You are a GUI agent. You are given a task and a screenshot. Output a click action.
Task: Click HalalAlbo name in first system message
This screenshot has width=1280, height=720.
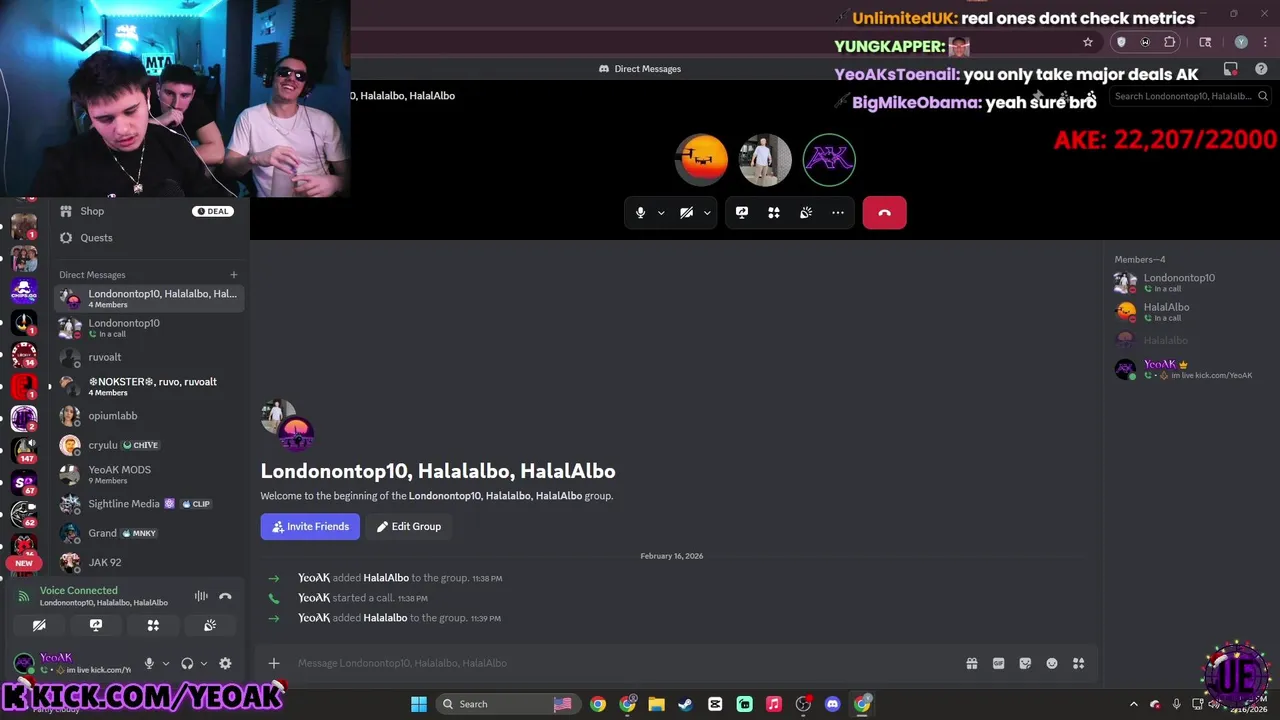click(x=386, y=578)
